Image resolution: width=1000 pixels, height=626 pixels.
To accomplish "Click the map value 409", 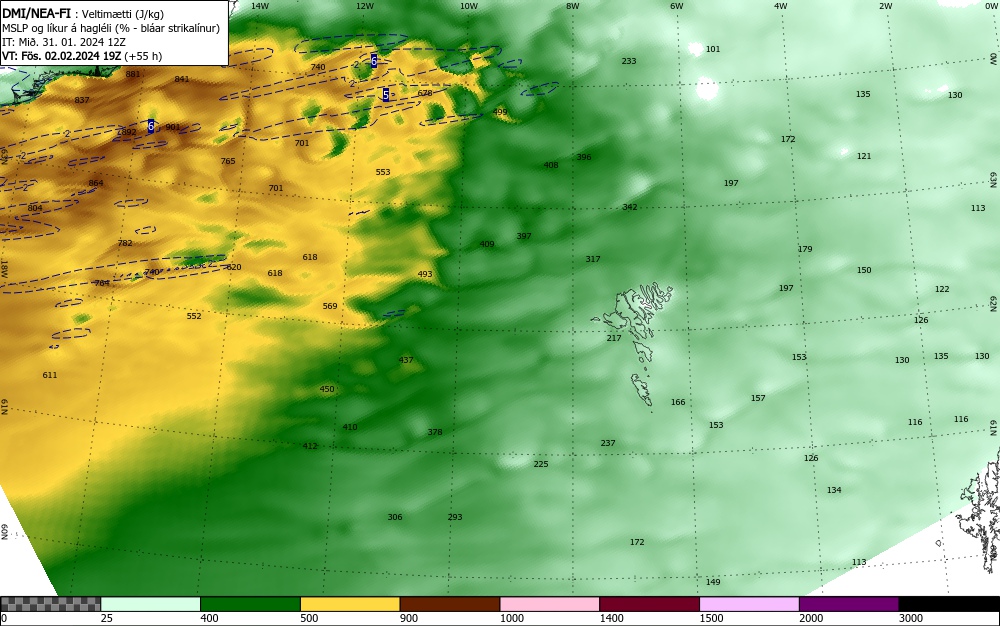I will pos(487,244).
